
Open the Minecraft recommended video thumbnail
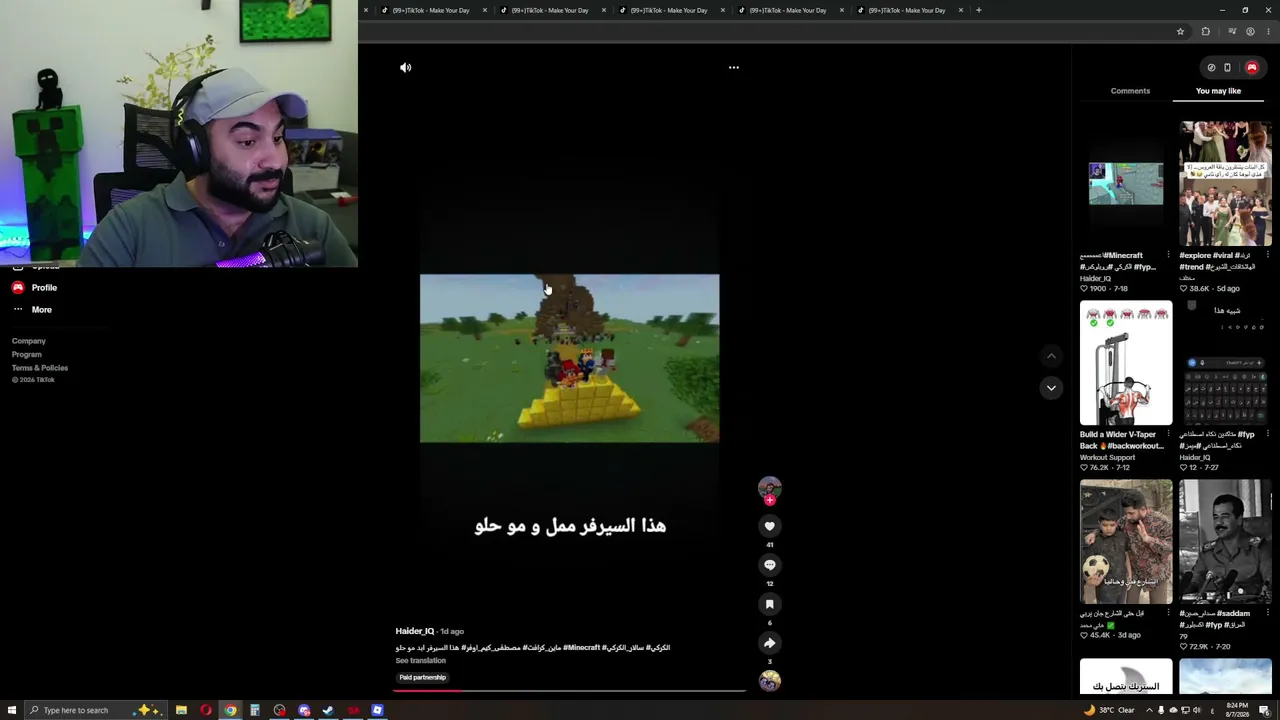1126,183
